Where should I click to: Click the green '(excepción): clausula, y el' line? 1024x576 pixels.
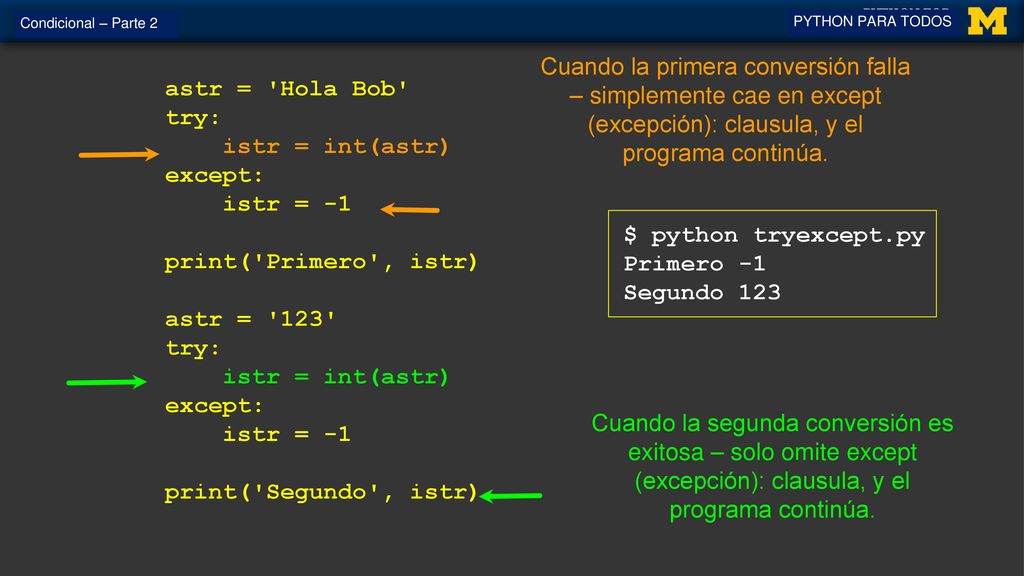[x=772, y=481]
